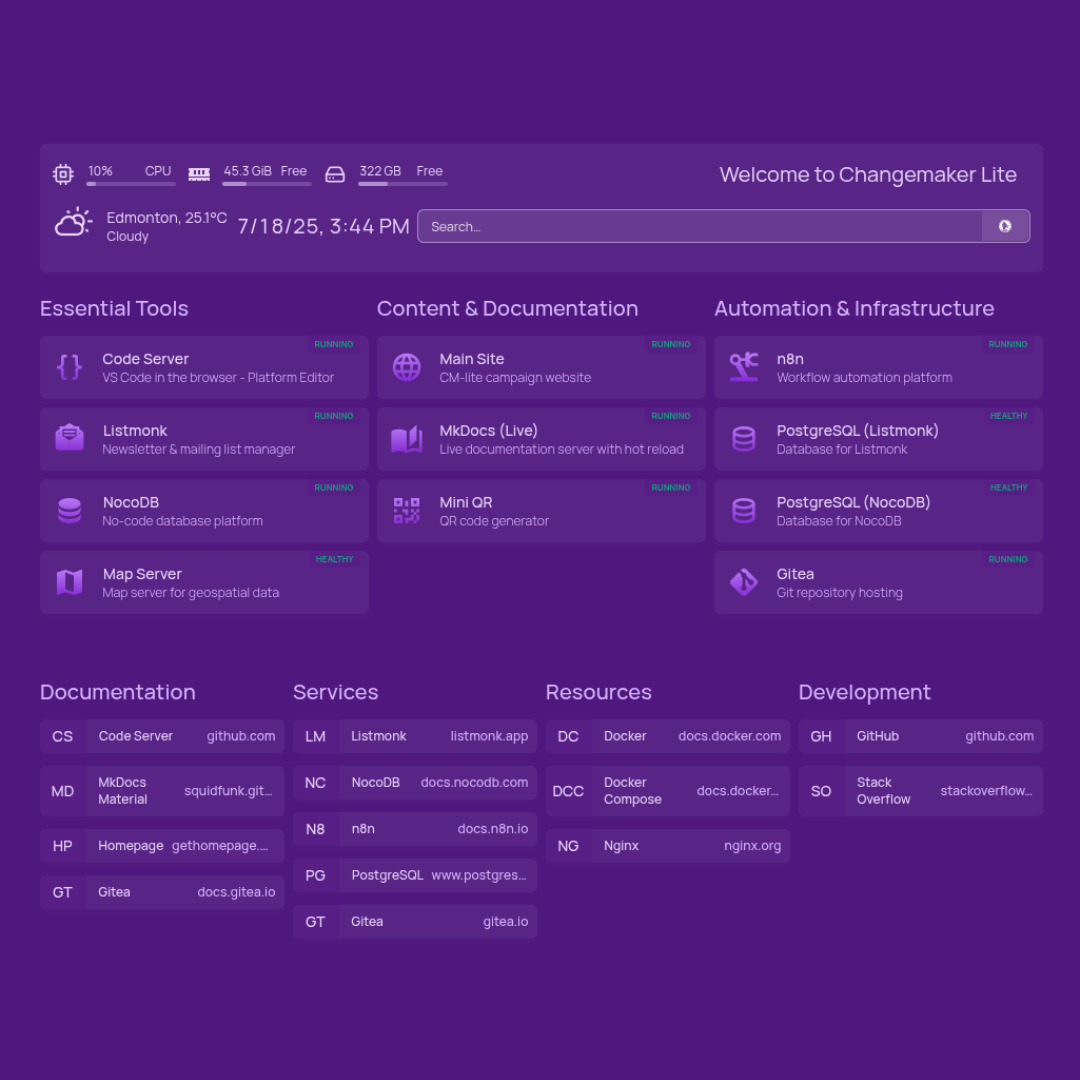Click the Mini QR code icon
Screen dimensions: 1080x1080
point(406,510)
